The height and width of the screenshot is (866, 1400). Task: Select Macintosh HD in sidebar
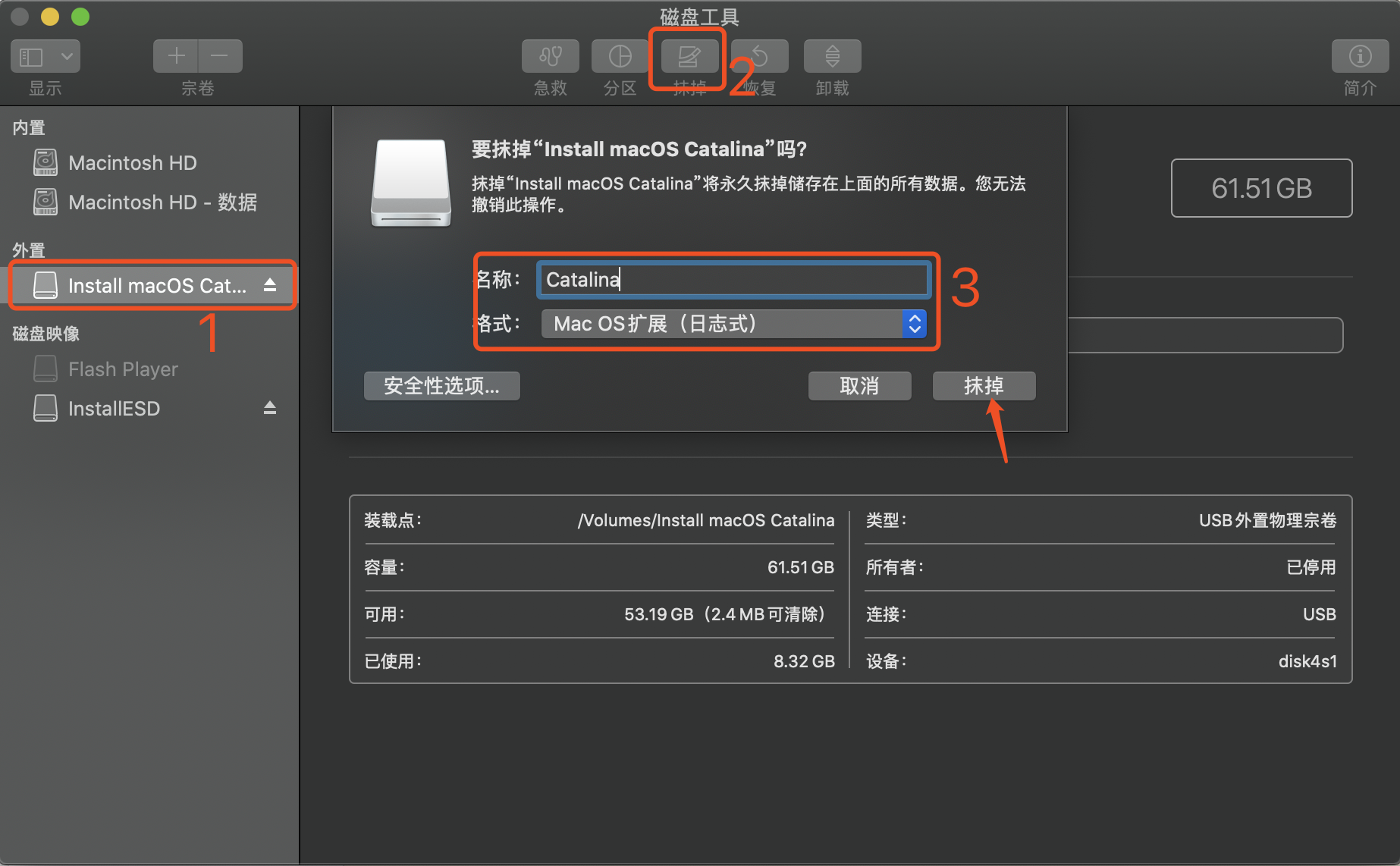(x=133, y=162)
